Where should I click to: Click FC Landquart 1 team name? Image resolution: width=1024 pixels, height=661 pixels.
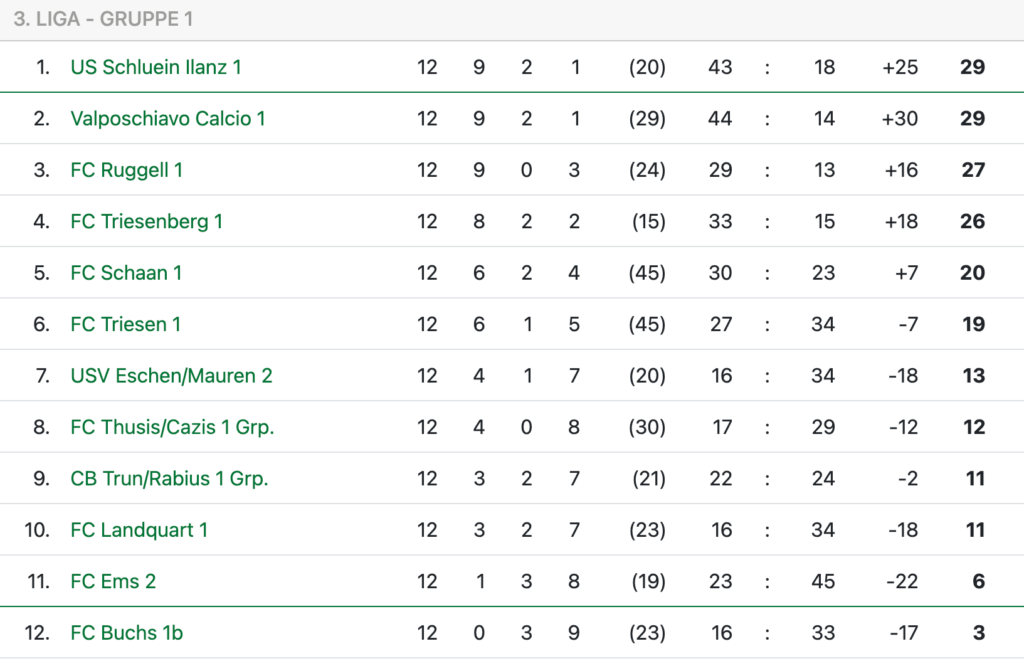tap(139, 530)
